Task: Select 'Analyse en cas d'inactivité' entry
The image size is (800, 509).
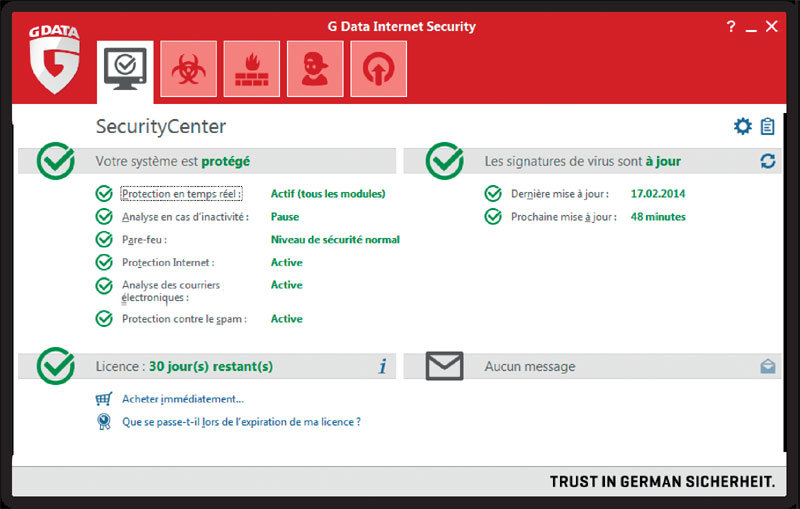Action: pyautogui.click(x=185, y=217)
